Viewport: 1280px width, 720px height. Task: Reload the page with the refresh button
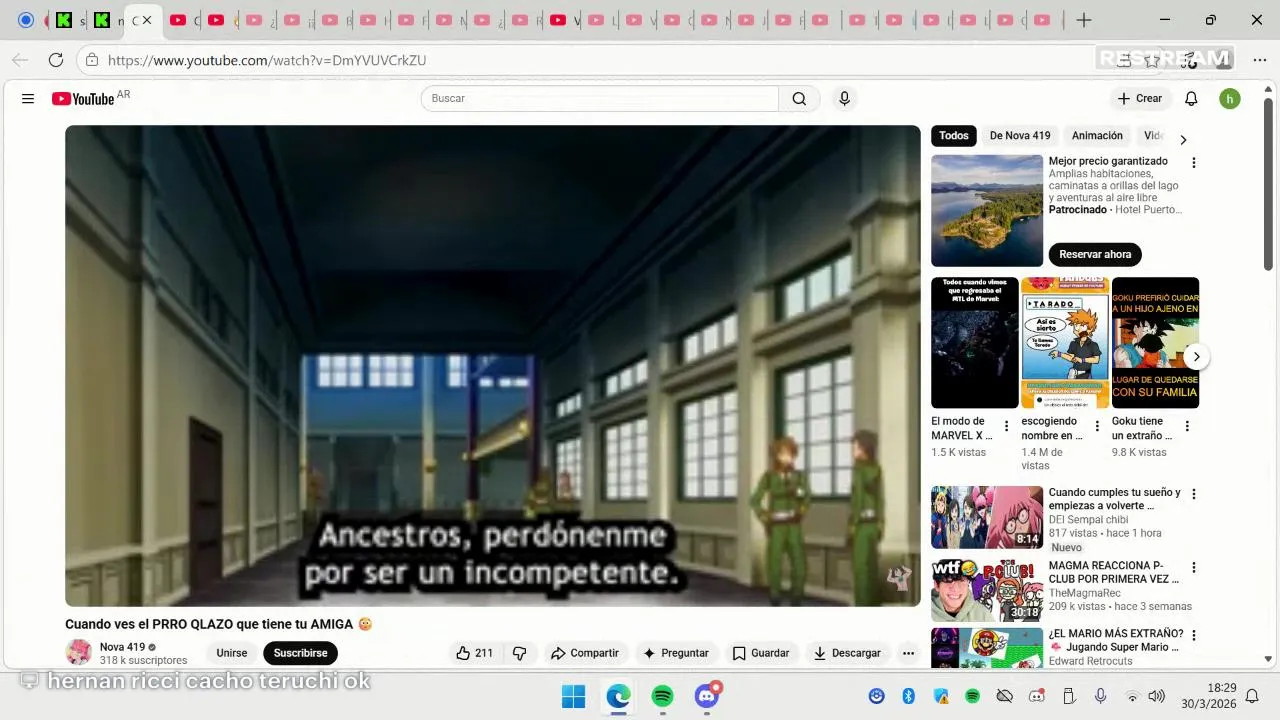[56, 60]
